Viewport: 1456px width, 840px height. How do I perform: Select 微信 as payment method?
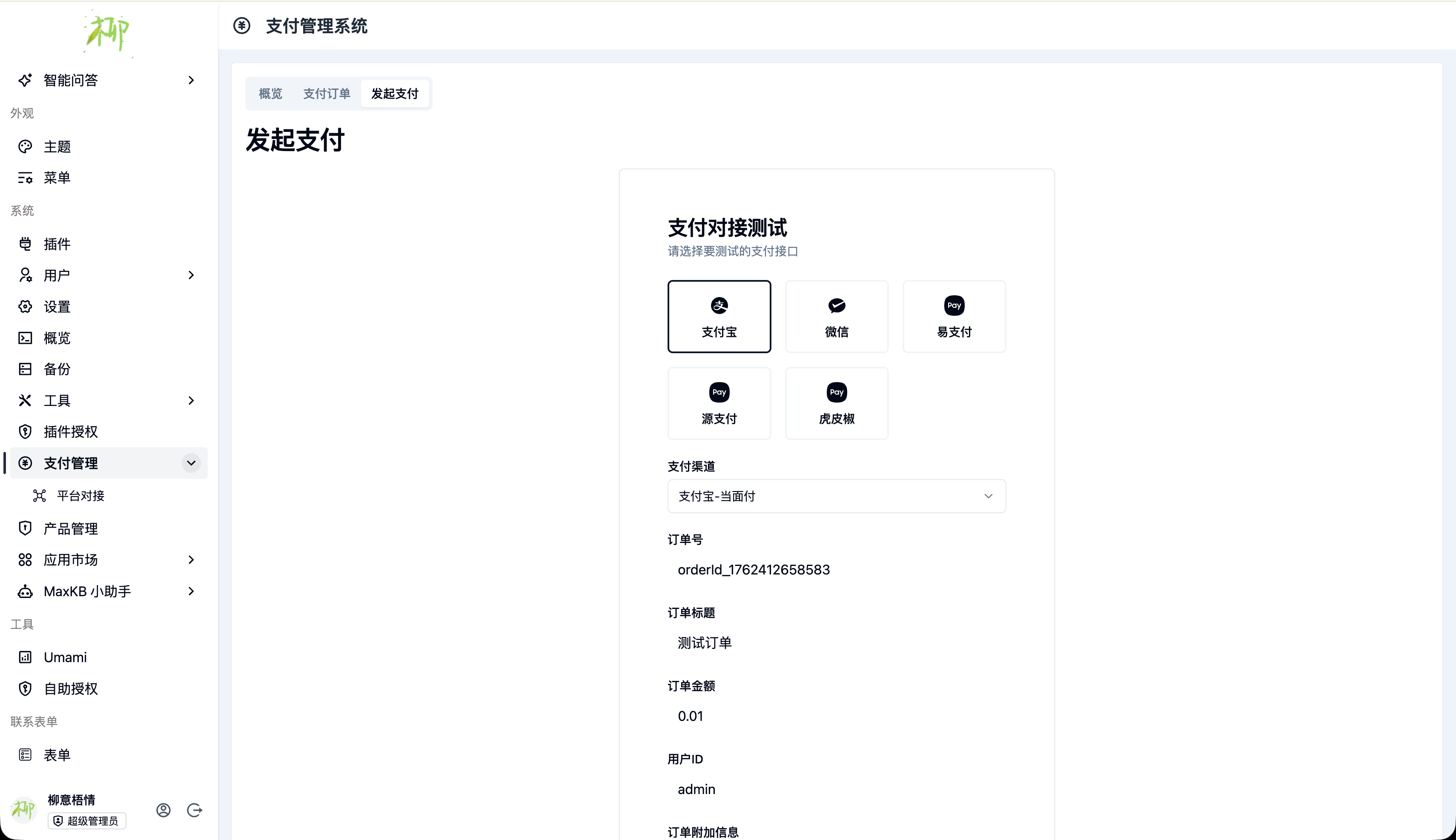click(x=836, y=316)
